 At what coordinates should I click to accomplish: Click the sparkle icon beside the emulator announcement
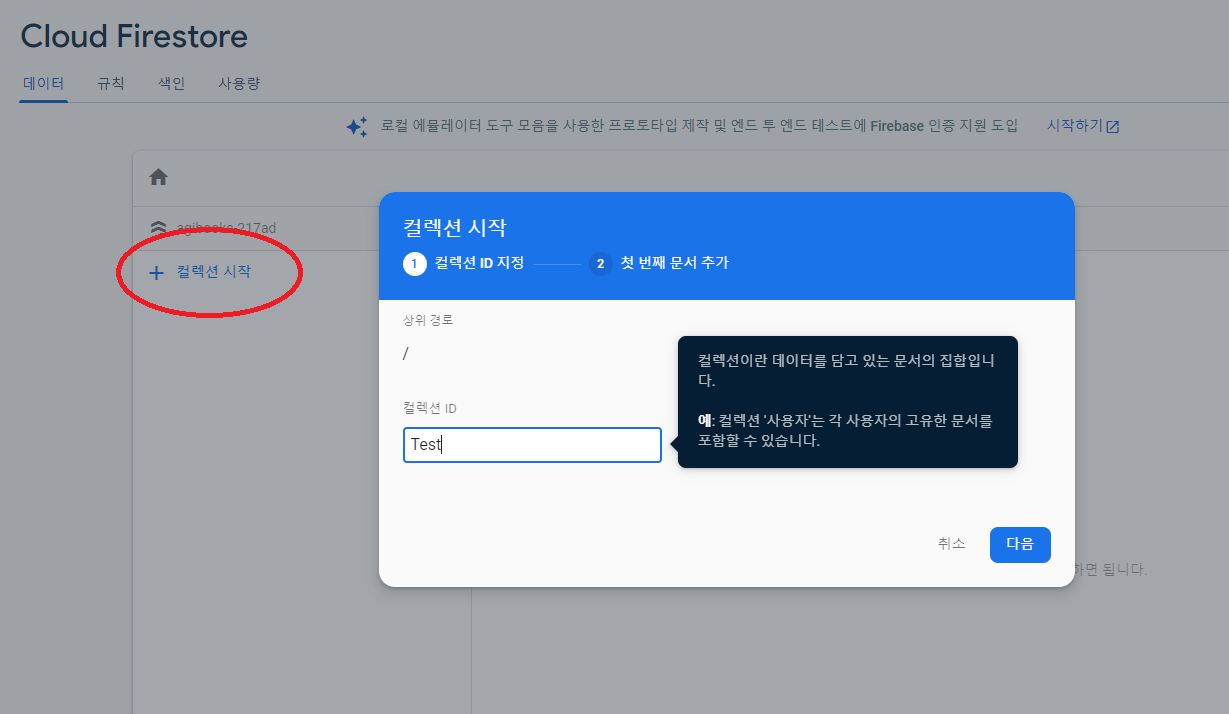click(357, 127)
